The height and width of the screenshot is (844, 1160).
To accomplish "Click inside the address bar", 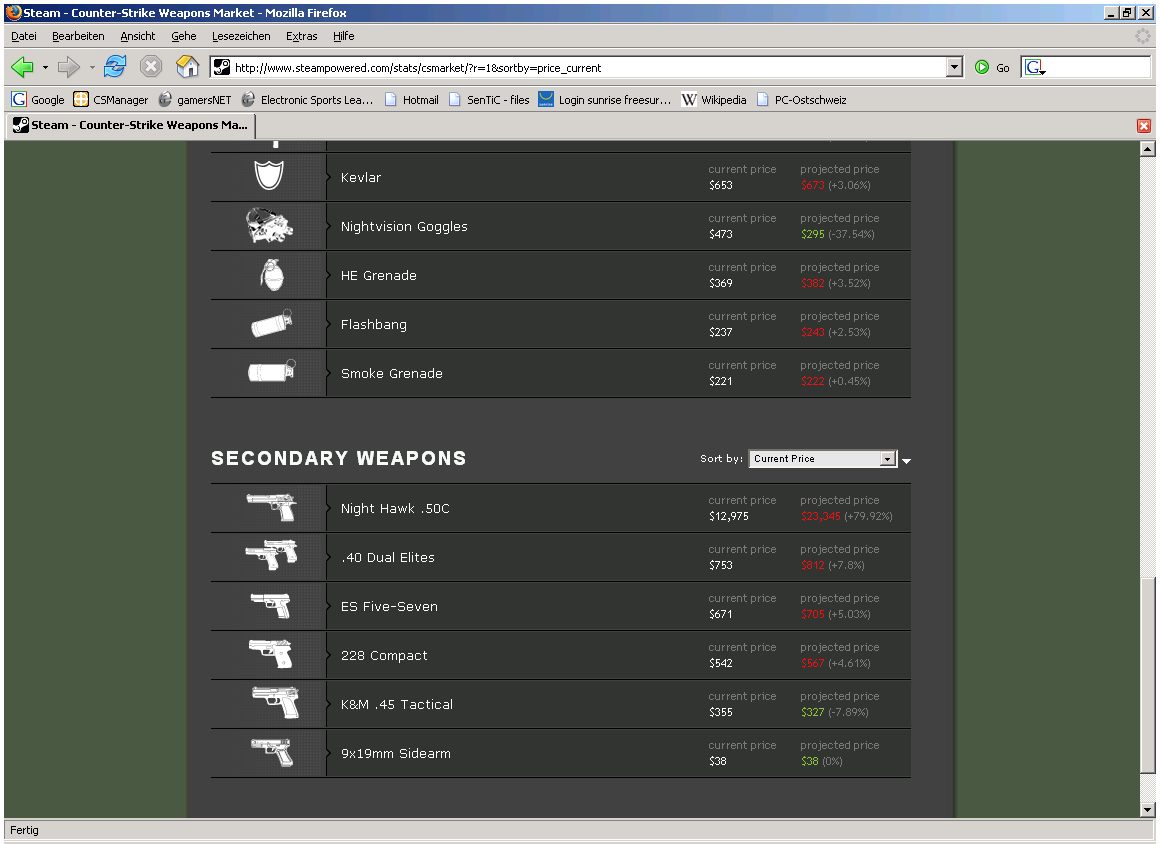I will coord(588,67).
